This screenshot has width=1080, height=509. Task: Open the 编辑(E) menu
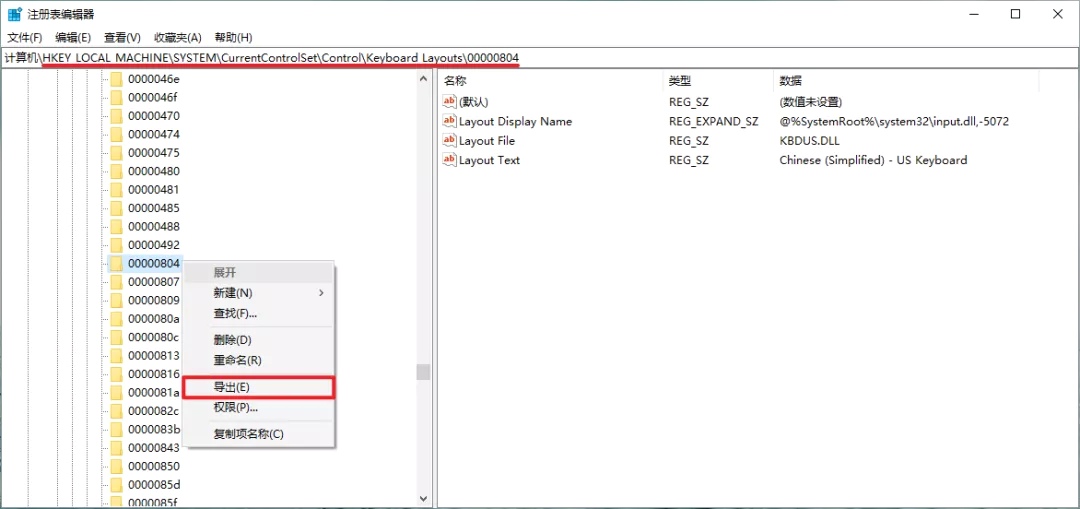point(73,37)
